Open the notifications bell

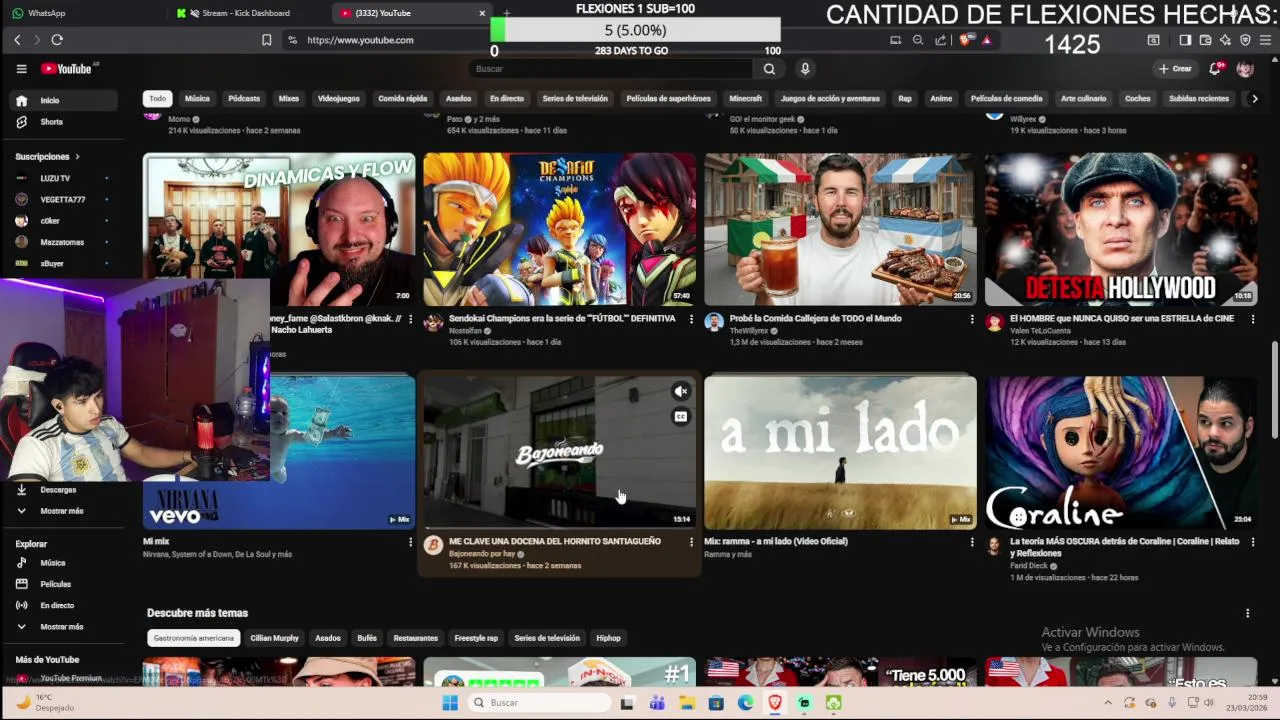click(1215, 69)
